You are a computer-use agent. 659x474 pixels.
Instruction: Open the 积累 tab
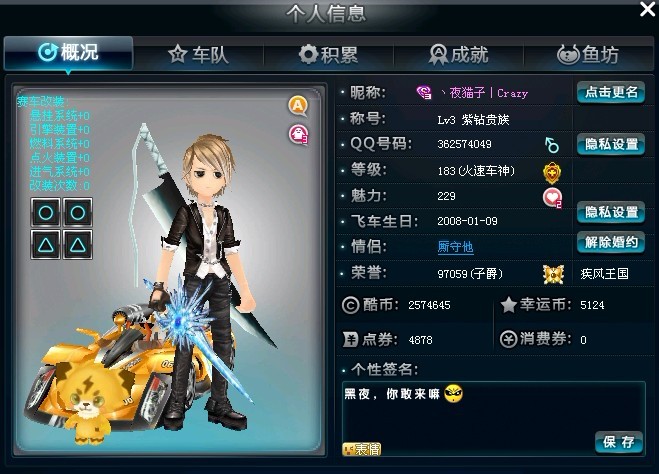(328, 55)
